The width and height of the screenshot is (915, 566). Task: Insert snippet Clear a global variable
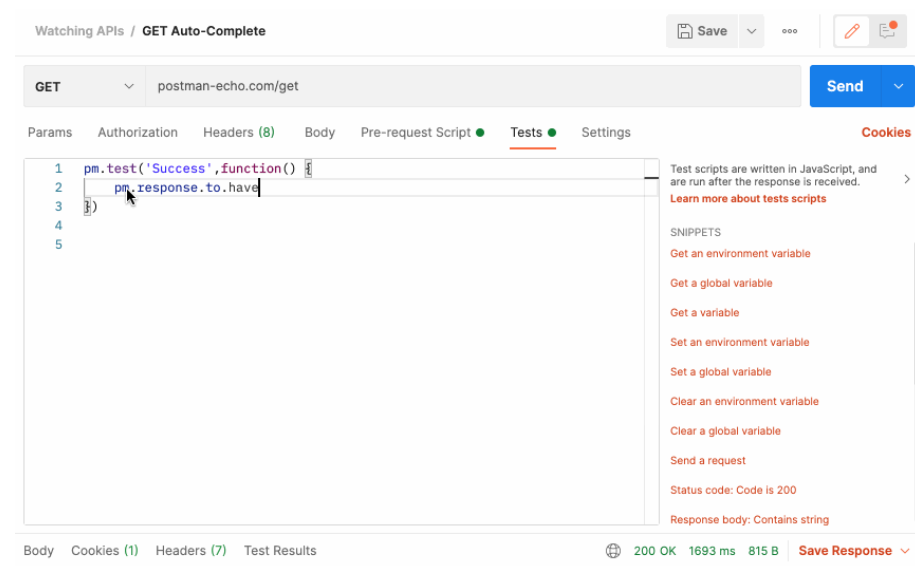[x=725, y=431]
